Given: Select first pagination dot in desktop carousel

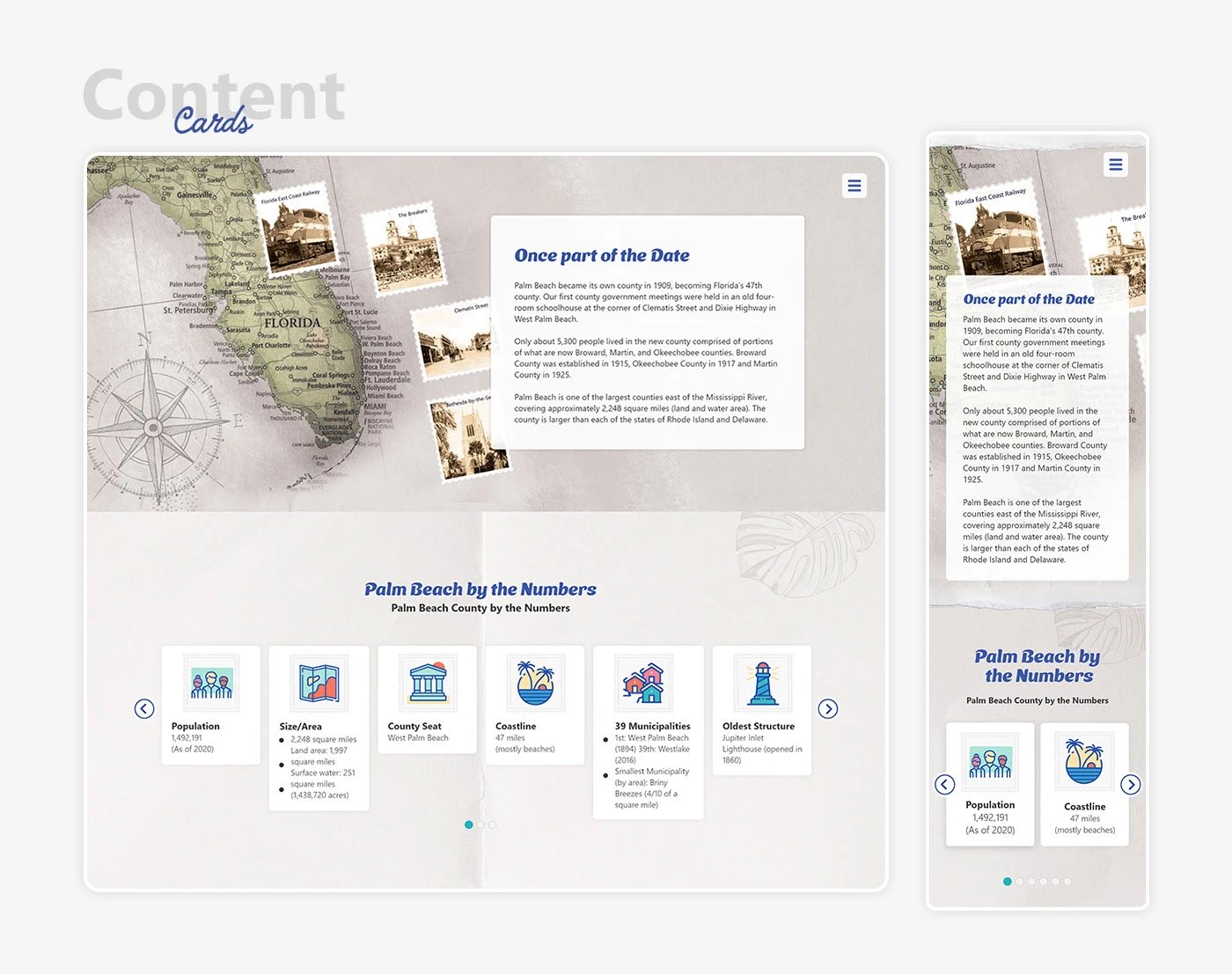Looking at the screenshot, I should coord(469,824).
